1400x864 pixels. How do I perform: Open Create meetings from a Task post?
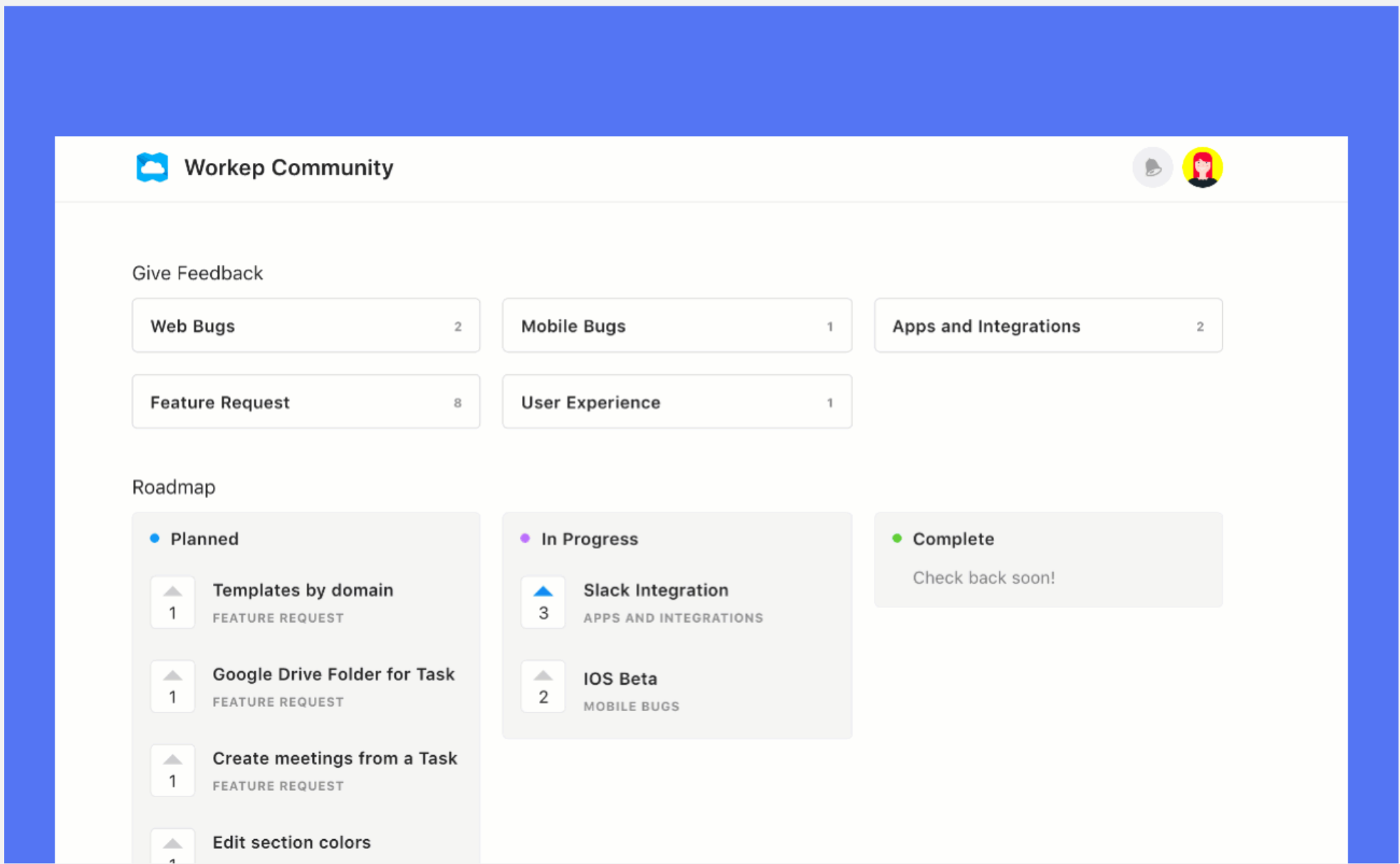335,758
